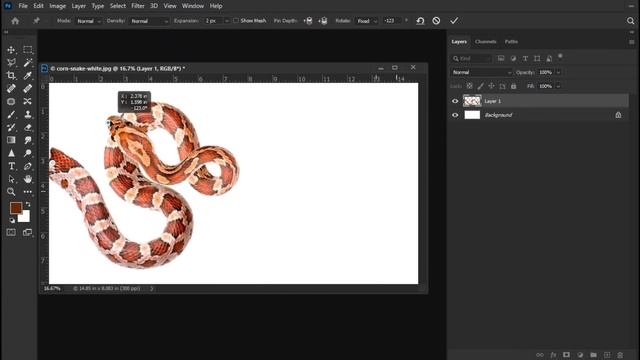Click the rotate angle input field
Viewport: 640px width, 360px height.
392,21
